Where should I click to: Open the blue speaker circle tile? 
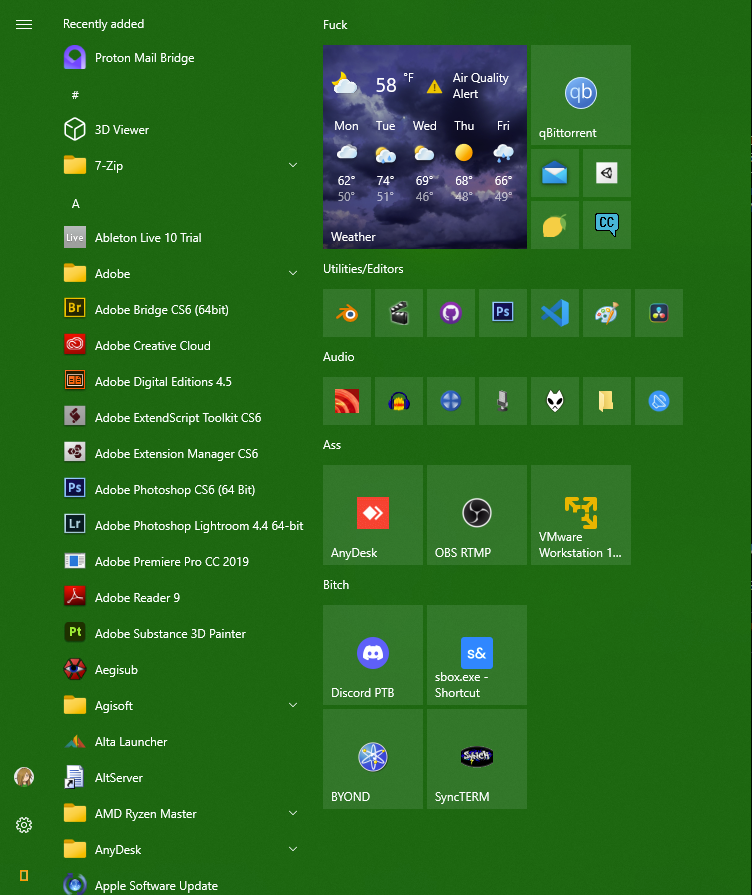click(658, 401)
